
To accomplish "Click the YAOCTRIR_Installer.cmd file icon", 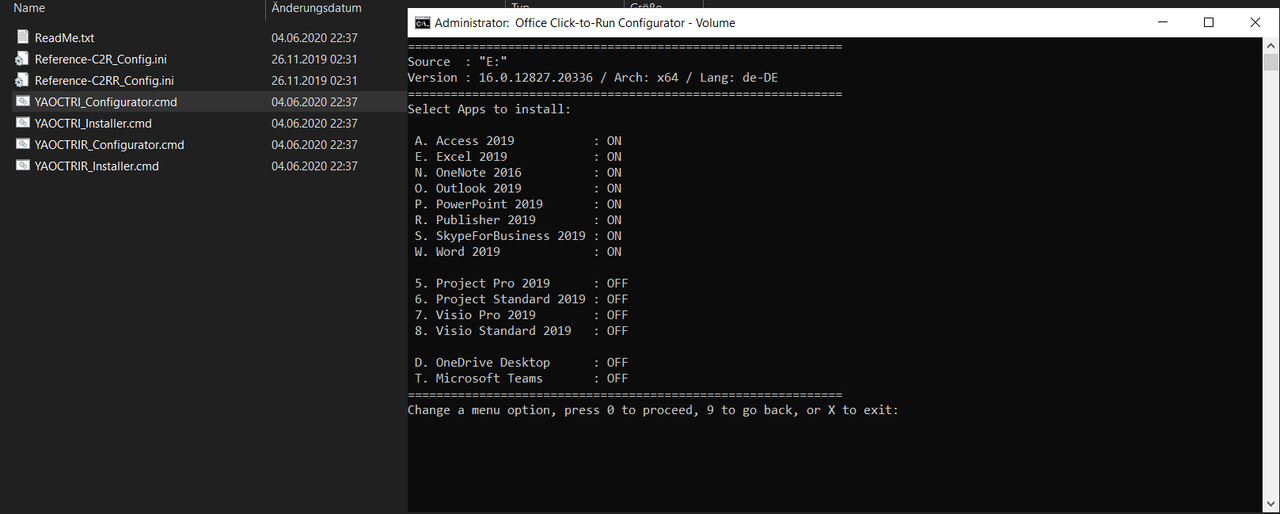I will pyautogui.click(x=23, y=166).
